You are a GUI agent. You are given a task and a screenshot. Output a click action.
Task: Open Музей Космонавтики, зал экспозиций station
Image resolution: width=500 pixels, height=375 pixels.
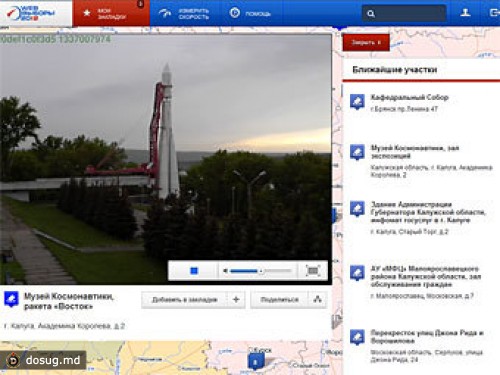tap(415, 152)
